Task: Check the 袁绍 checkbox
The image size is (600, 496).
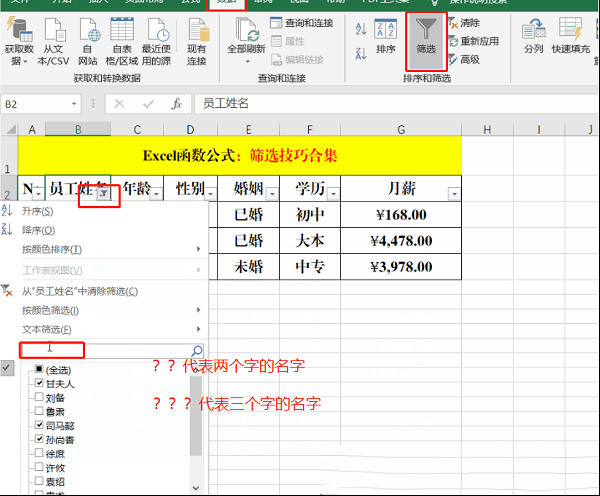Action: coord(39,481)
